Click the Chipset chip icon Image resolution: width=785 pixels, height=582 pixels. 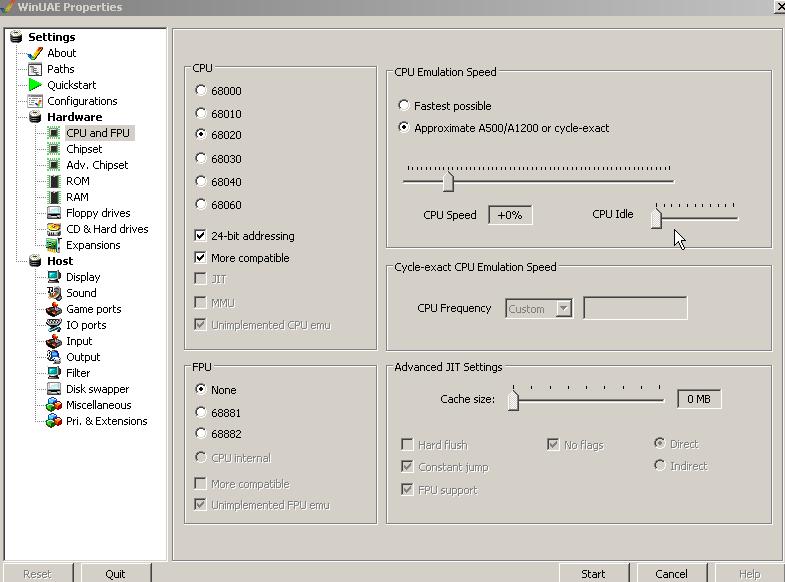pos(54,149)
